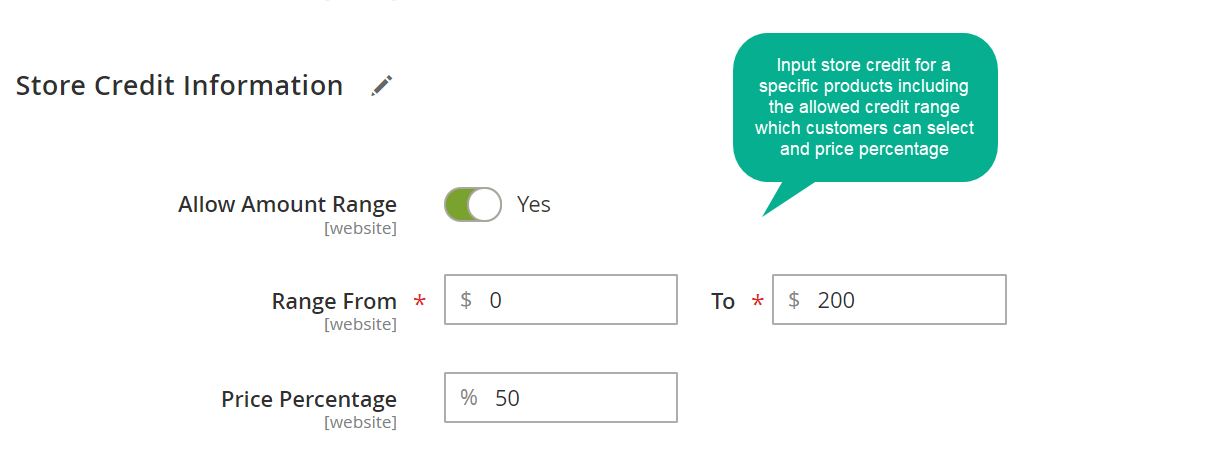The image size is (1220, 468).
Task: Click the [website] scope under Allow Amount Range
Action: (360, 229)
